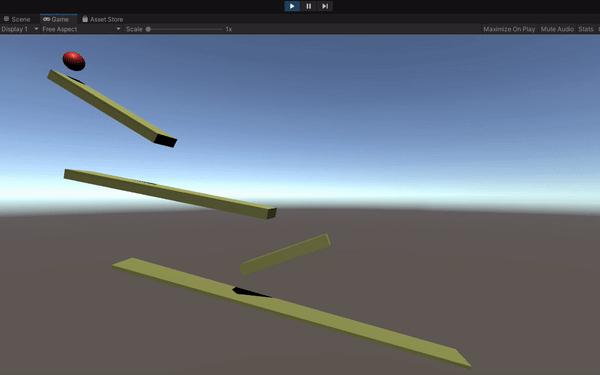Click the red ball in game view

coord(74,61)
